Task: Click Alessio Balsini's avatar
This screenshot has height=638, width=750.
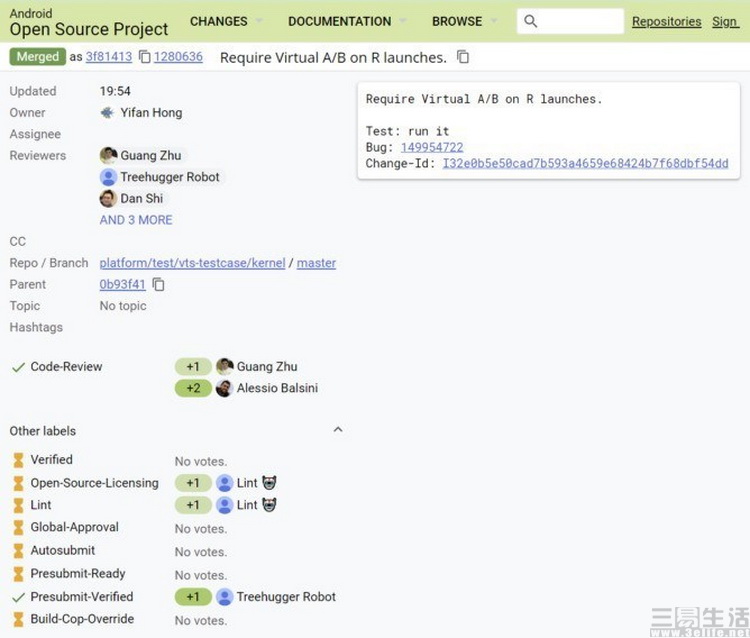Action: click(224, 388)
